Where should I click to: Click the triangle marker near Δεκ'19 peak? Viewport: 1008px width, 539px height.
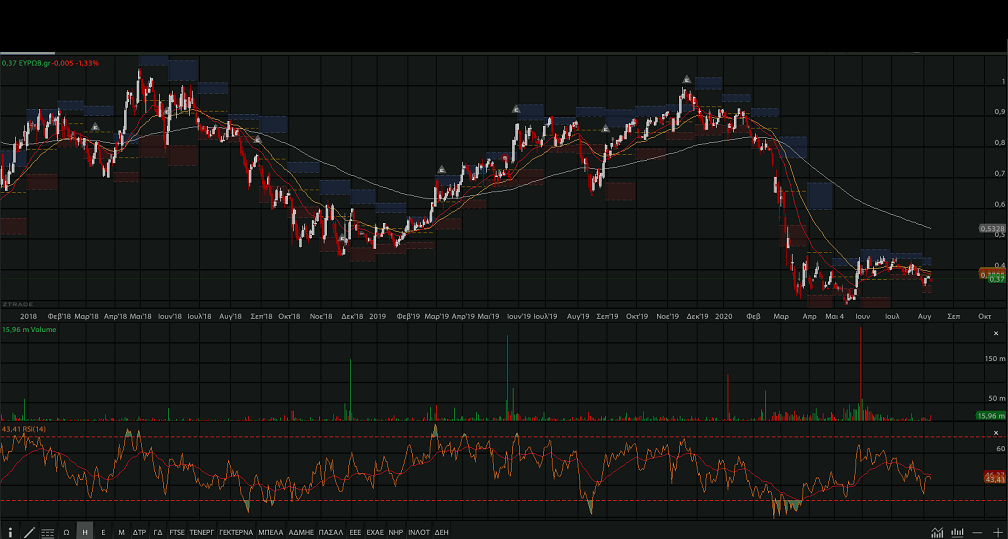(x=687, y=79)
